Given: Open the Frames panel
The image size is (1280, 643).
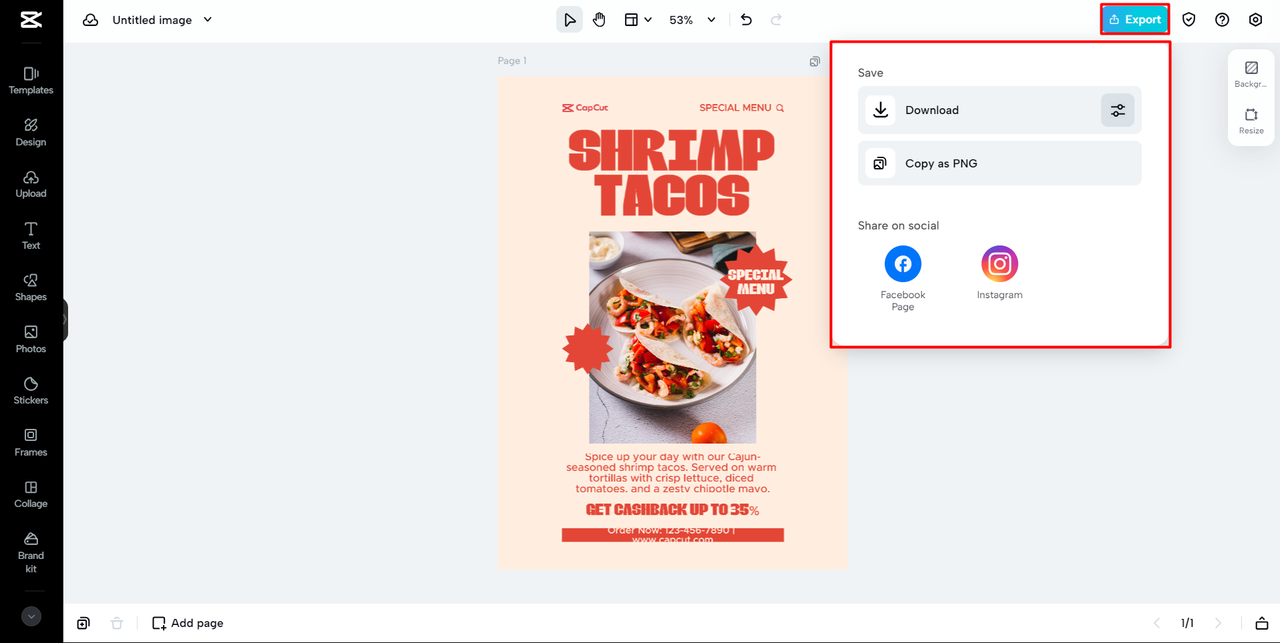Looking at the screenshot, I should [31, 443].
